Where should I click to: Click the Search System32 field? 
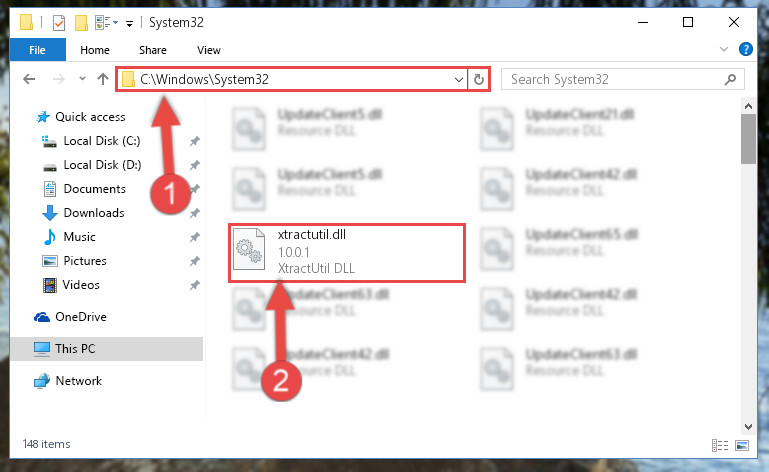coord(615,79)
